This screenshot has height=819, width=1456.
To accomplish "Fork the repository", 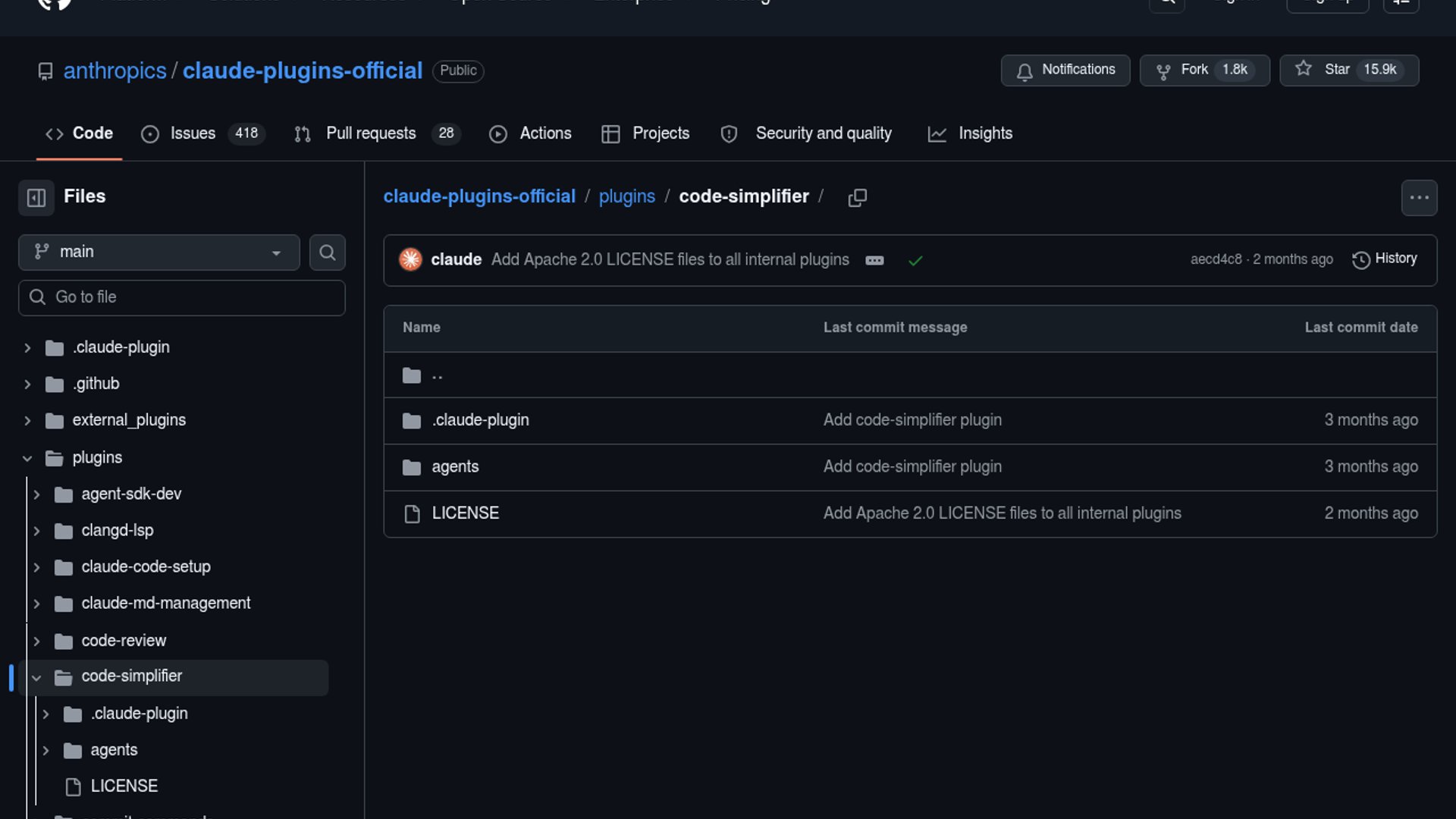I will click(1204, 70).
